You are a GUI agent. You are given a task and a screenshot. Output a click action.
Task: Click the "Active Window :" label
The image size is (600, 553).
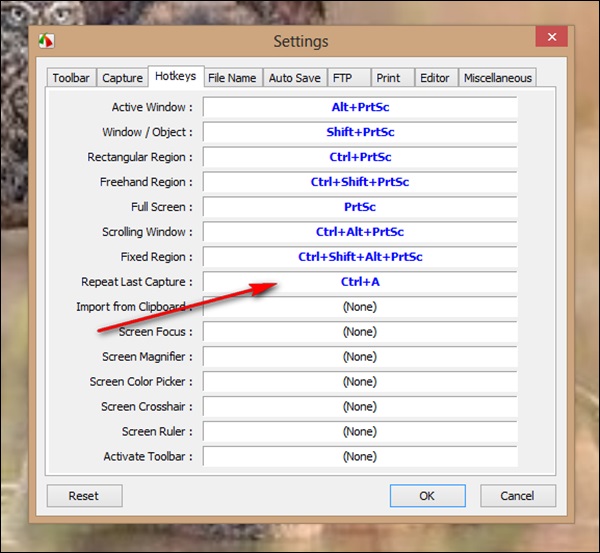click(x=152, y=108)
